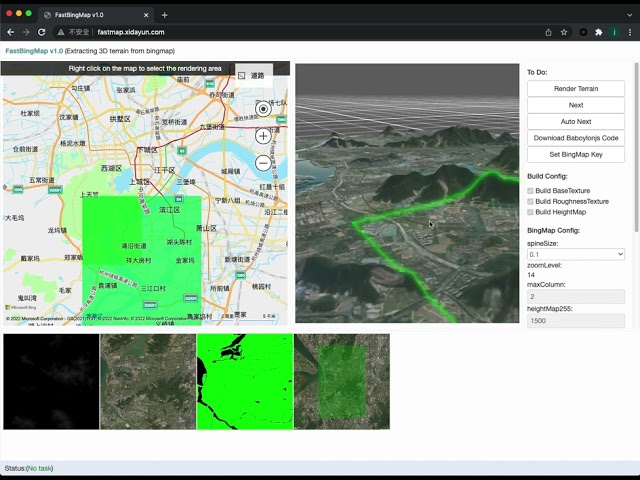Click the 3D terrain preview viewport
The height and width of the screenshot is (480, 640).
[x=407, y=193]
